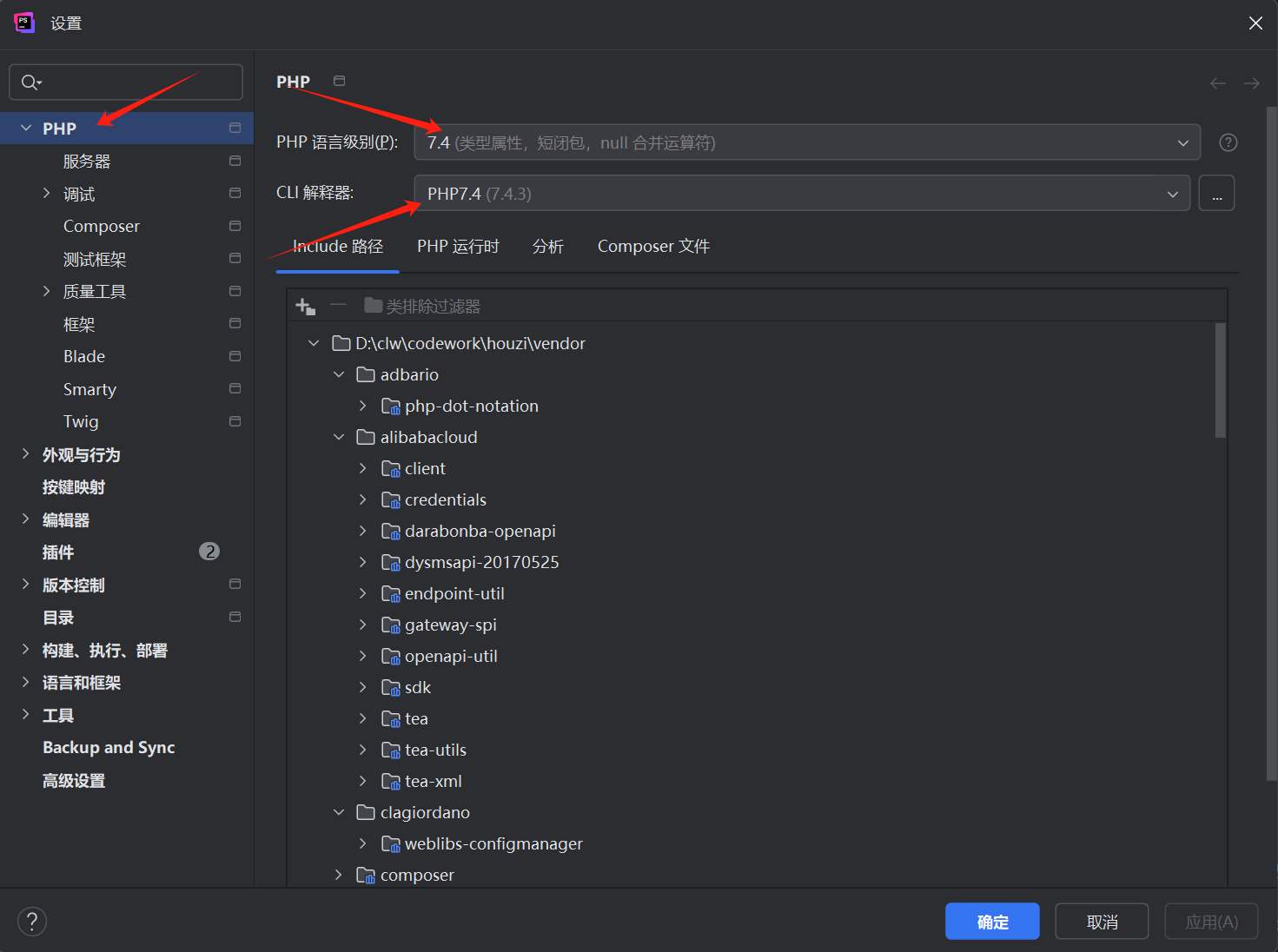Image resolution: width=1278 pixels, height=952 pixels.
Task: Click the project icon on the 目录 row
Action: click(235, 617)
